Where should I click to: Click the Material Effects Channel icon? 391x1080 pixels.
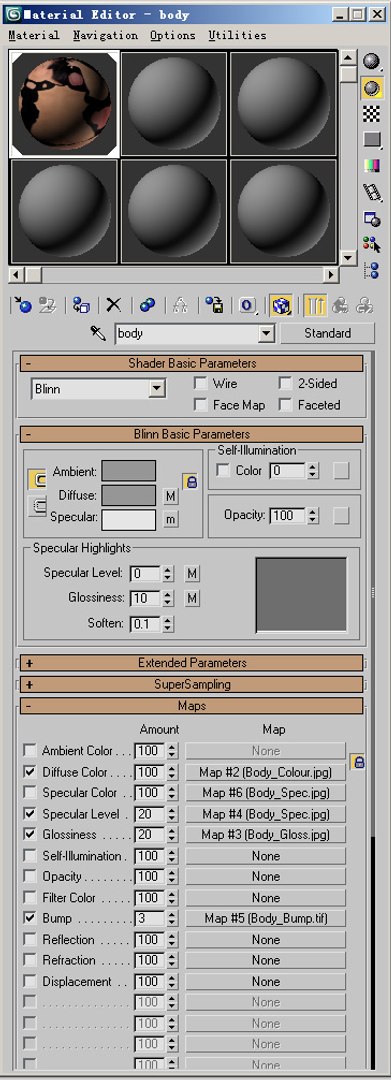248,306
